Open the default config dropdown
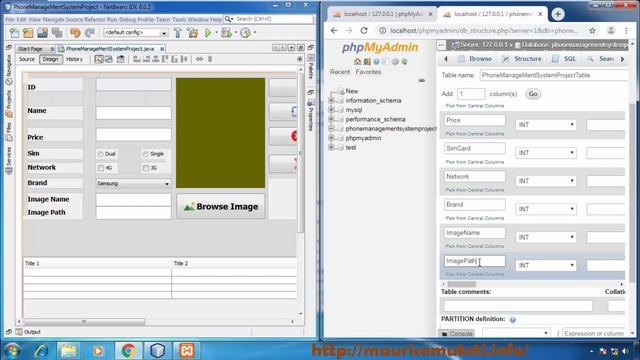Viewport: 640px width, 360px height. pos(136,33)
